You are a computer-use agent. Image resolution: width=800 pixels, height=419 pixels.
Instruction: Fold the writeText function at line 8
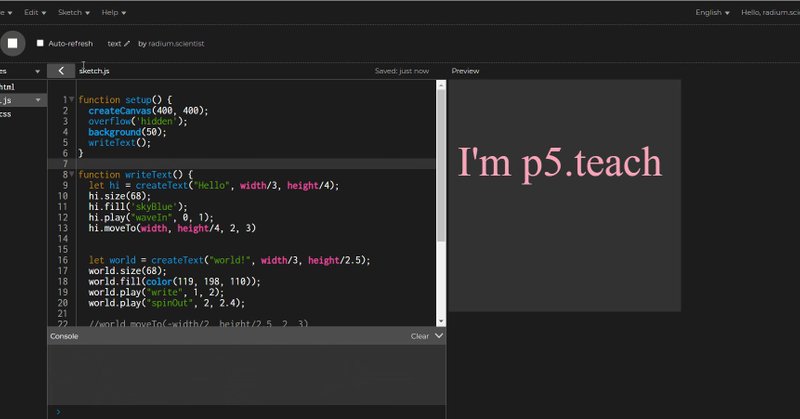(x=71, y=175)
